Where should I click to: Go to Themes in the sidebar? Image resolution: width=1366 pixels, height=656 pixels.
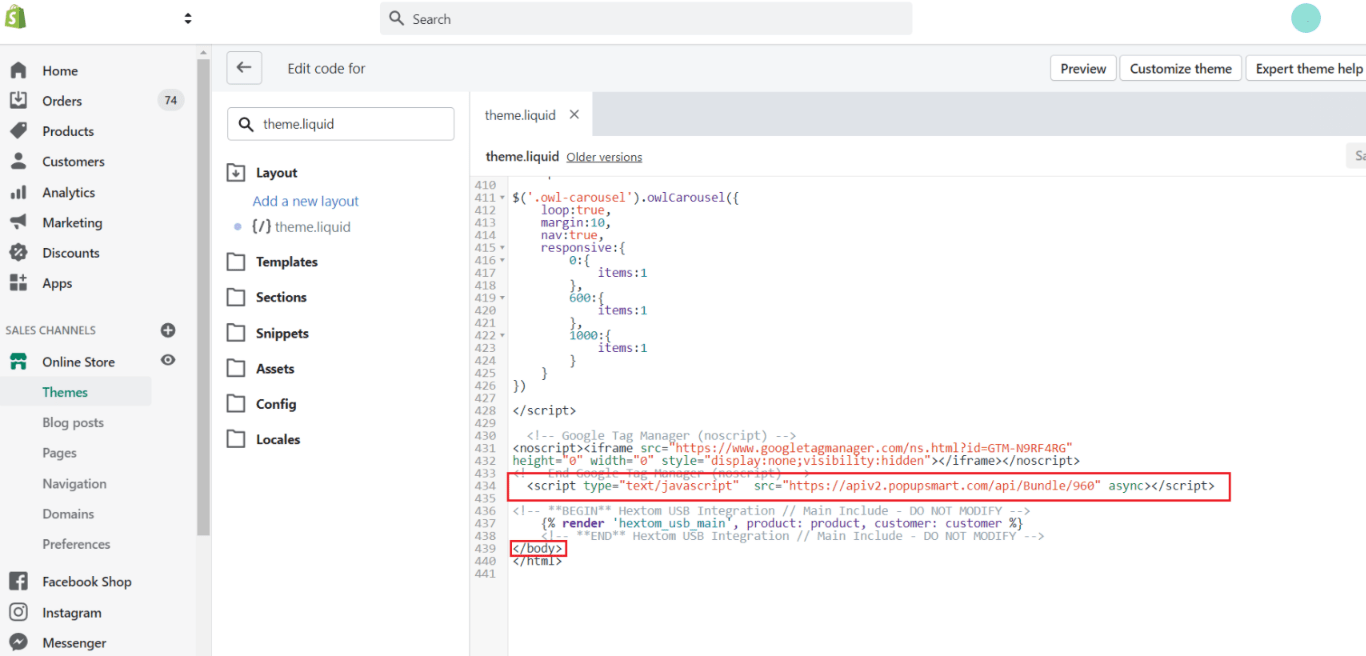(x=64, y=392)
